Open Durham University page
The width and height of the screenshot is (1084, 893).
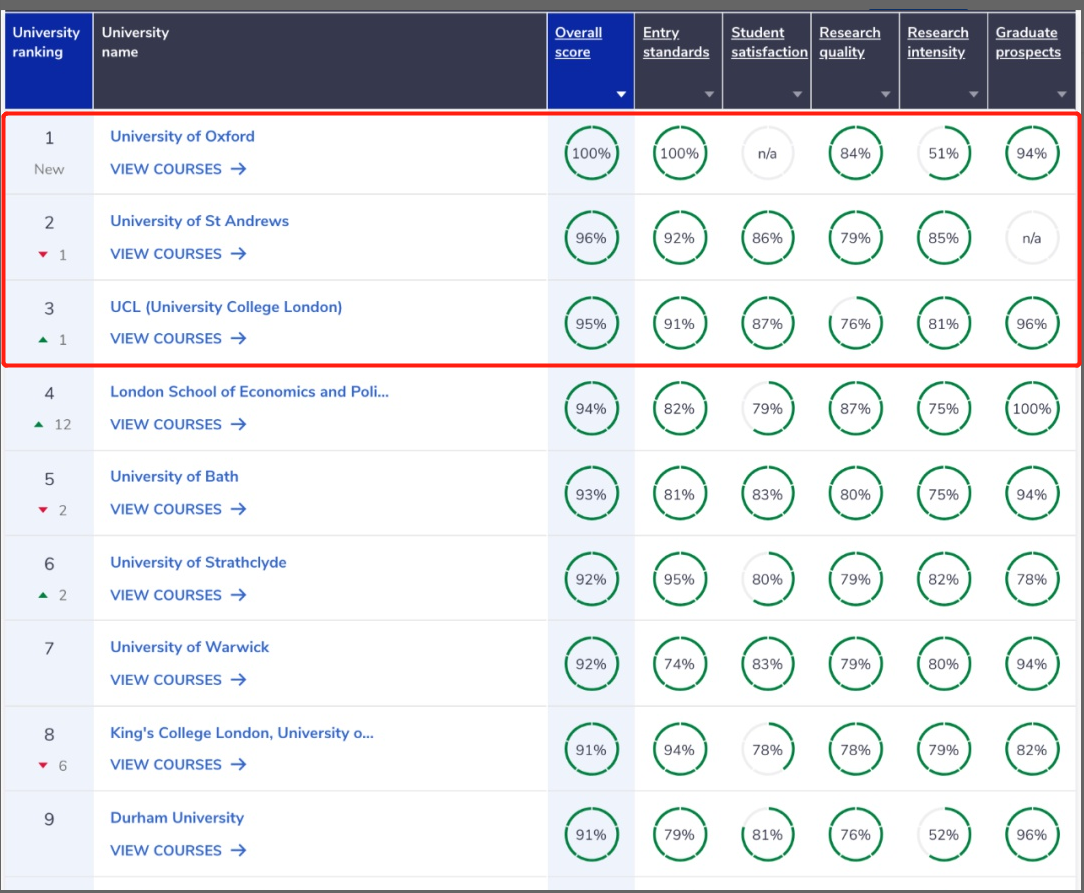[177, 818]
